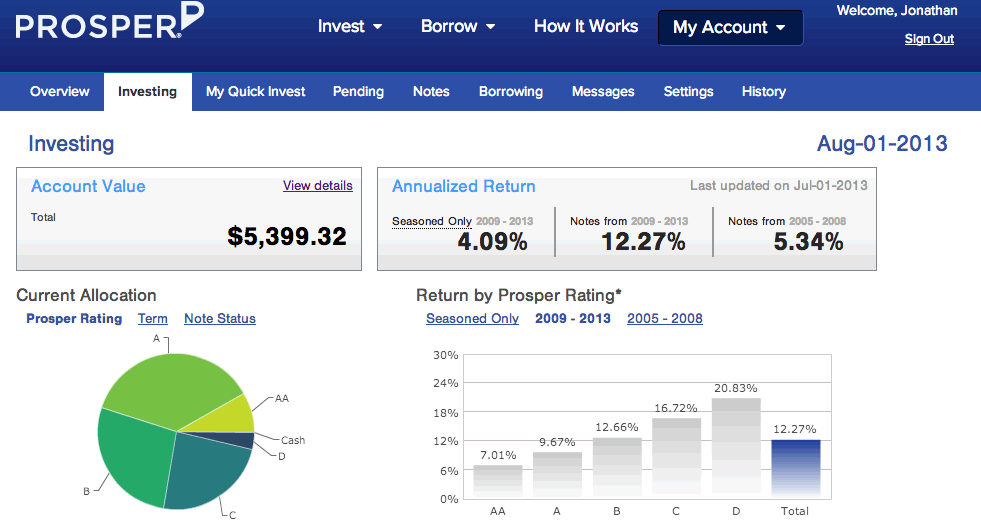Click the Seasoned Only label in Annualized Return
Screen dimensions: 981x531
(x=432, y=221)
